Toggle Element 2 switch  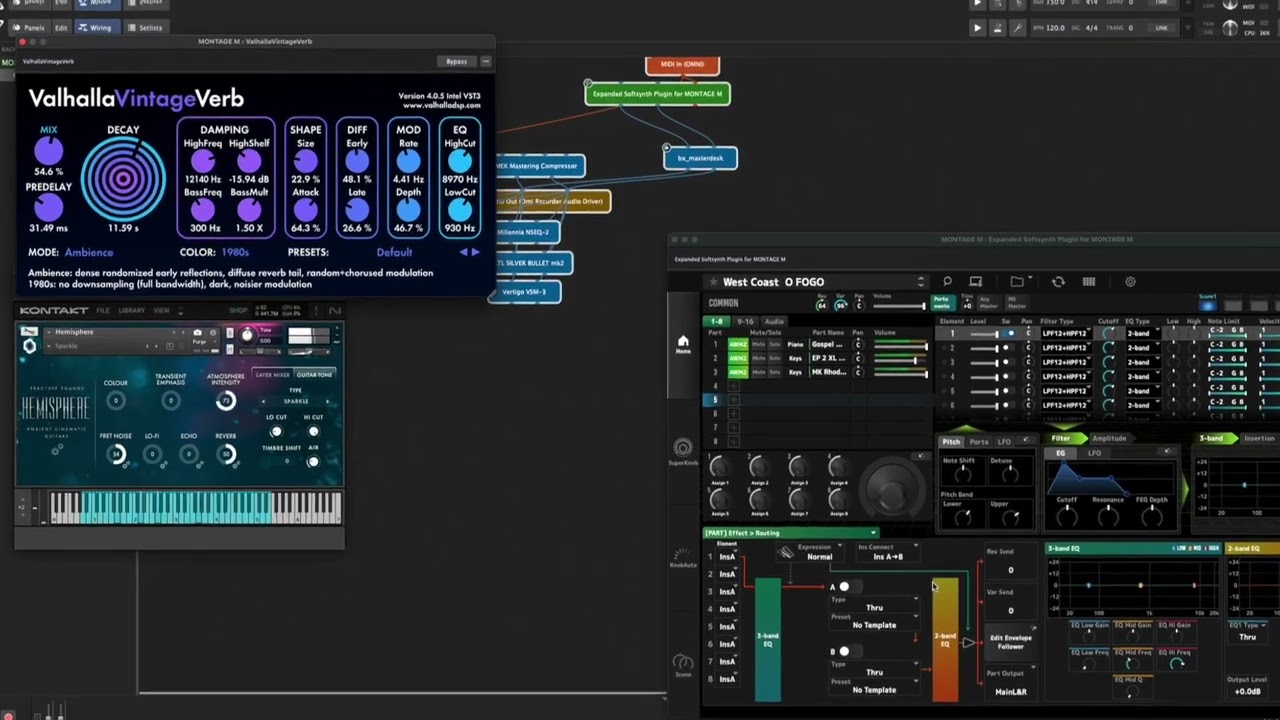tap(1009, 348)
